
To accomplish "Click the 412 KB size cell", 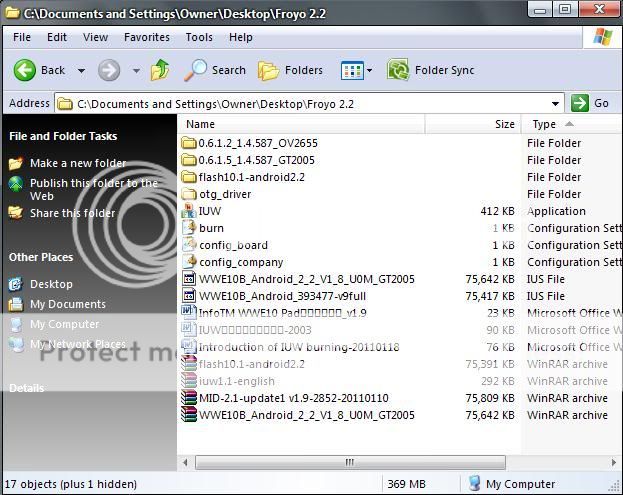I will [x=497, y=211].
